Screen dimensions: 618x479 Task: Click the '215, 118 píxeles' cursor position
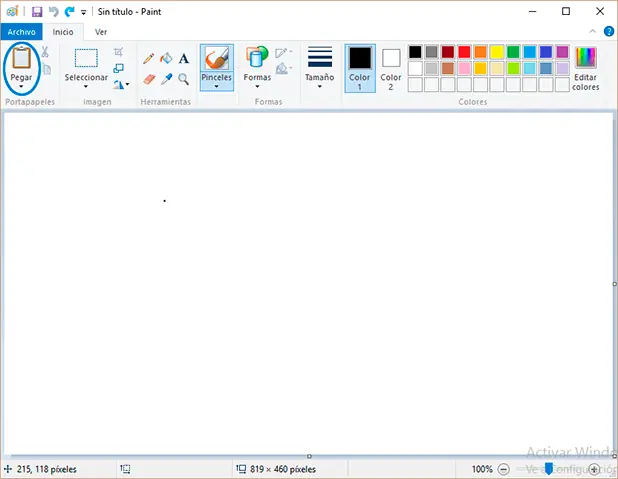(47, 469)
